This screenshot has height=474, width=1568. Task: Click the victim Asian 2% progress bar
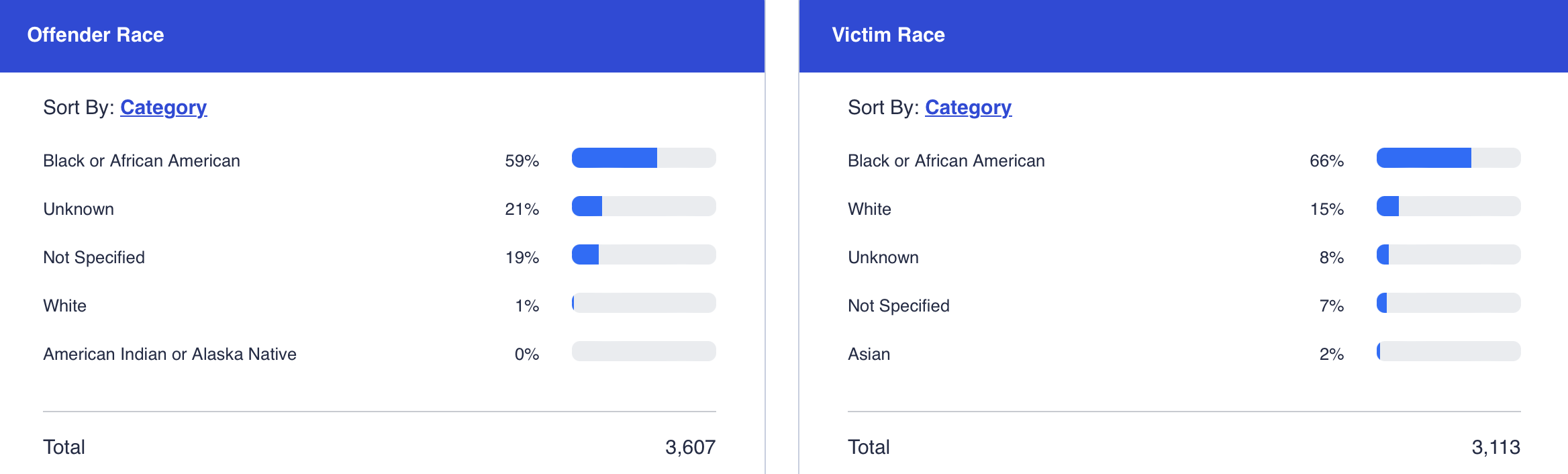pos(1448,351)
